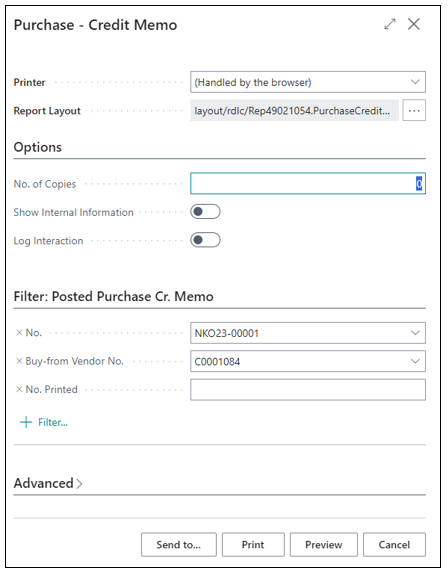Expand the dialog to full screen
448x573 pixels.
(x=390, y=24)
